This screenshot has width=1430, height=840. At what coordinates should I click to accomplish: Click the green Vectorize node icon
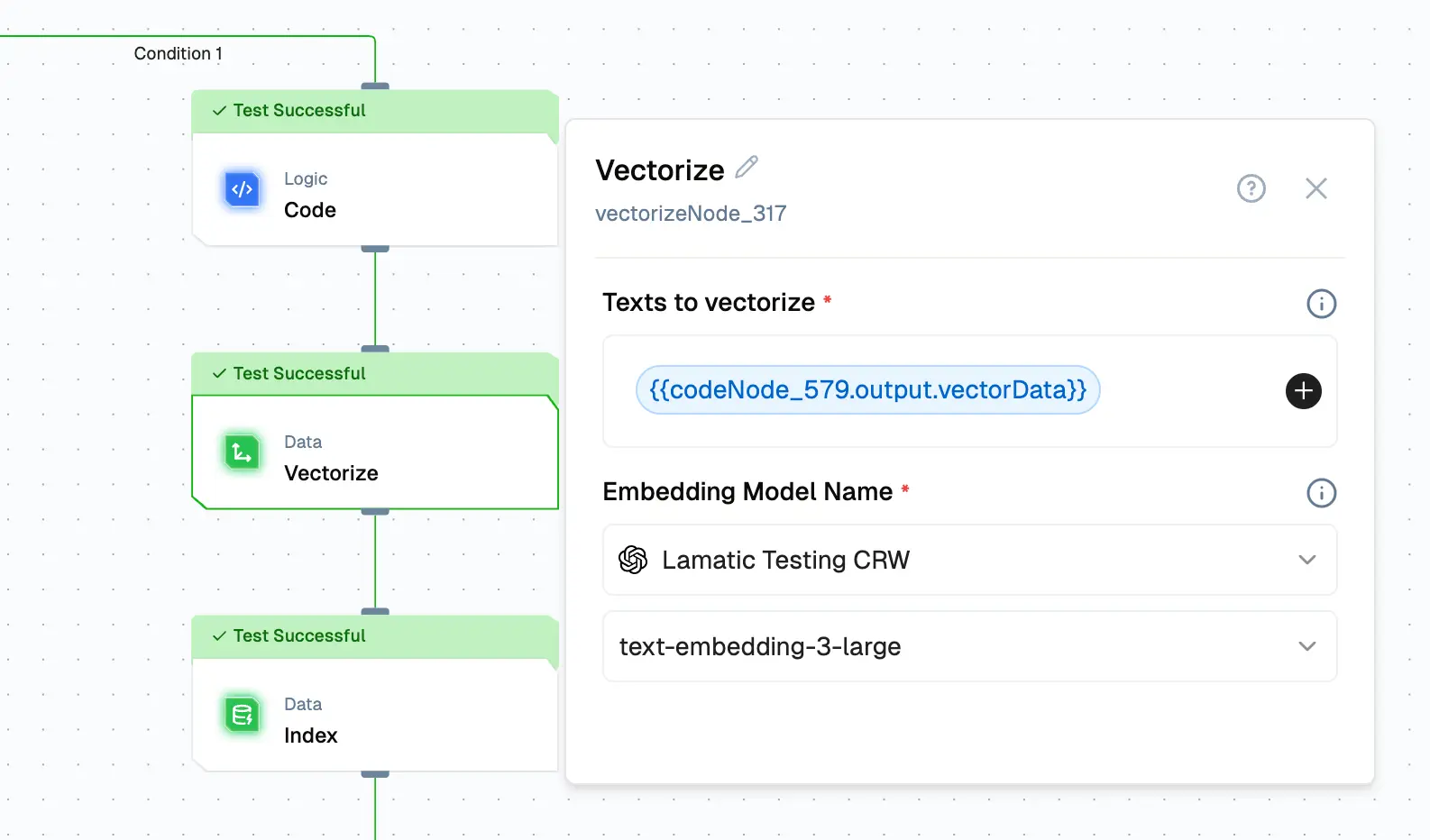tap(242, 452)
